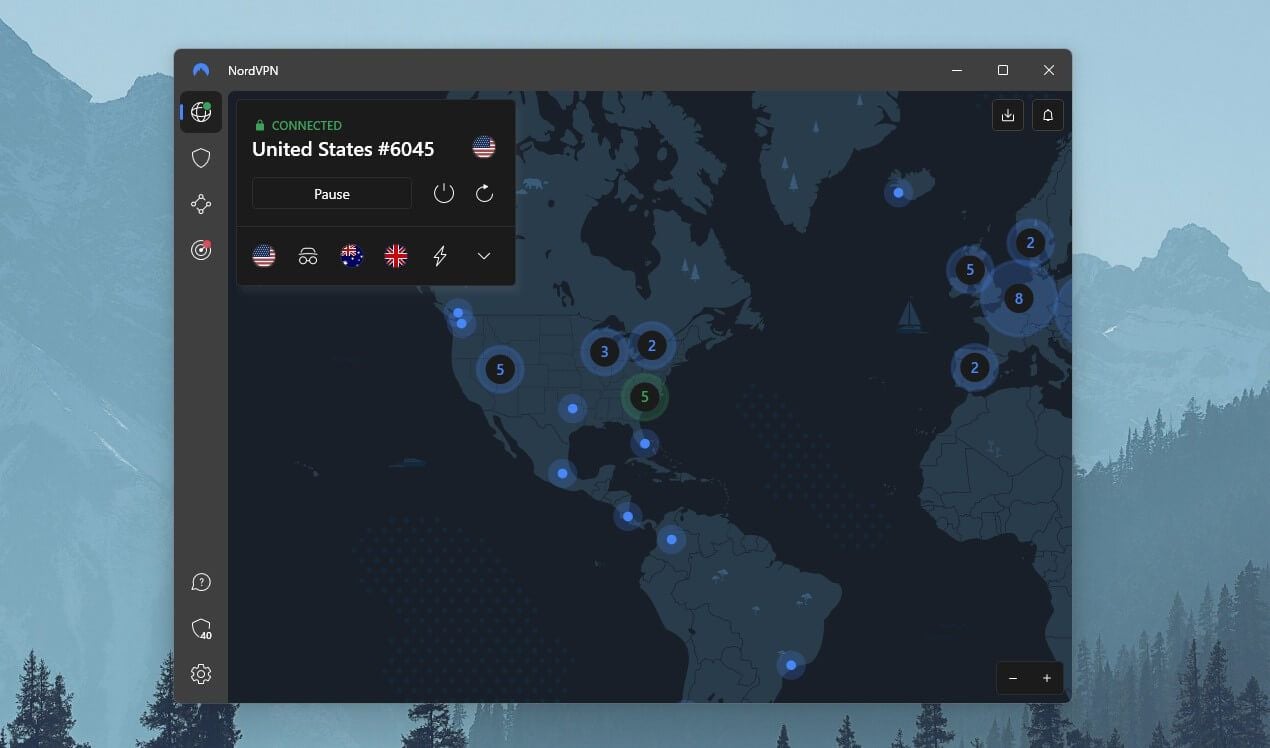This screenshot has height=748, width=1270.
Task: Select the Colombia server dot
Action: coord(671,540)
